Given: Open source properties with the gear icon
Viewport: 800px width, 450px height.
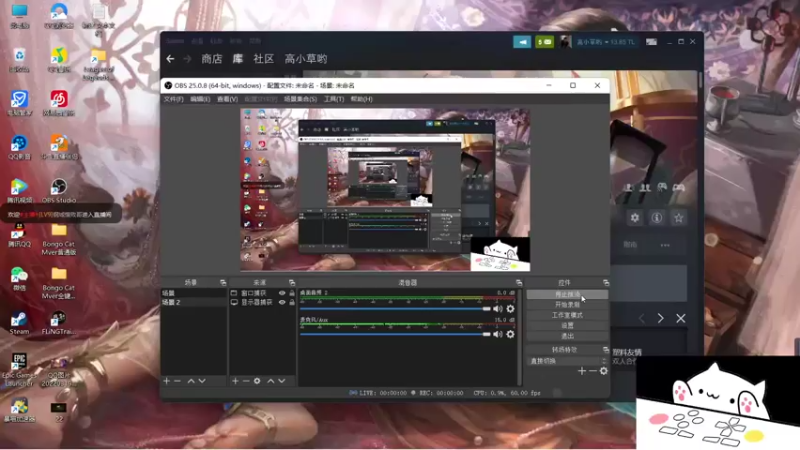Looking at the screenshot, I should (x=257, y=381).
